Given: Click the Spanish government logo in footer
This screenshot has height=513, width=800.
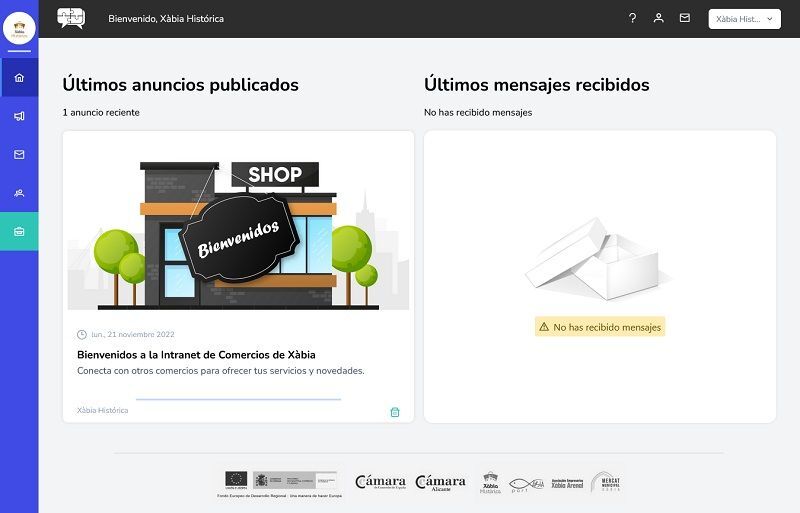Looking at the screenshot, I should 295,480.
